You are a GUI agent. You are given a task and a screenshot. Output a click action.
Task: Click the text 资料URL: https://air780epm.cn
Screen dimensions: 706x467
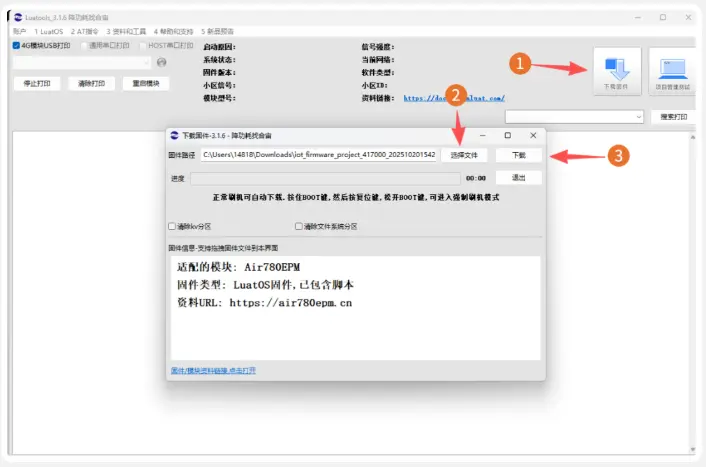tap(264, 303)
